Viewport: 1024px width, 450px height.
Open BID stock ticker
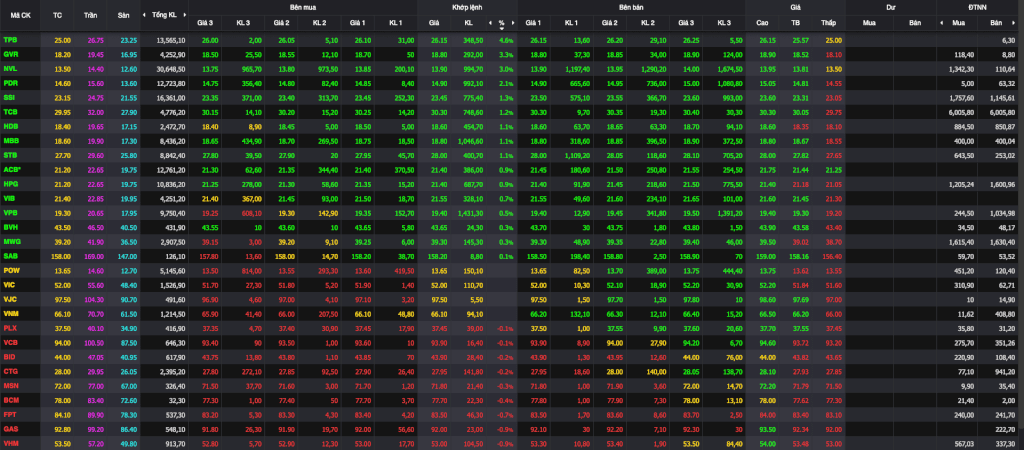[9, 356]
